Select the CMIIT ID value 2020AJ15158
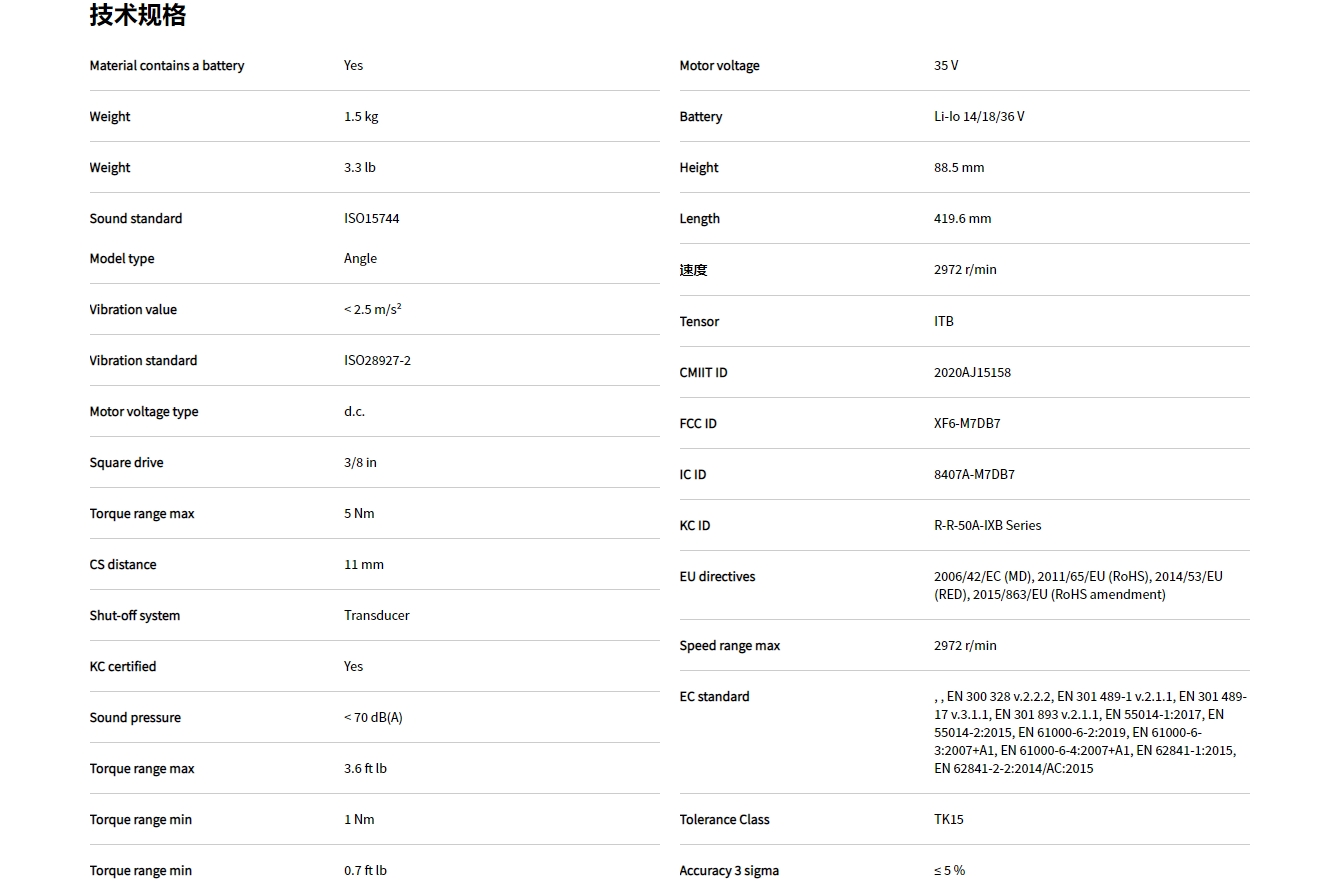Image resolution: width=1339 pixels, height=894 pixels. (972, 373)
